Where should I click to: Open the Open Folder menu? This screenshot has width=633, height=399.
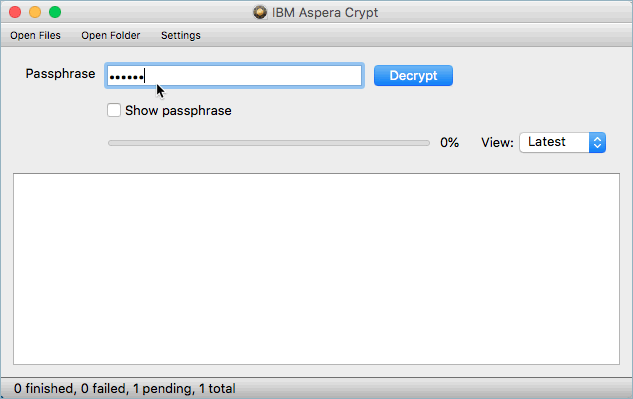point(111,36)
